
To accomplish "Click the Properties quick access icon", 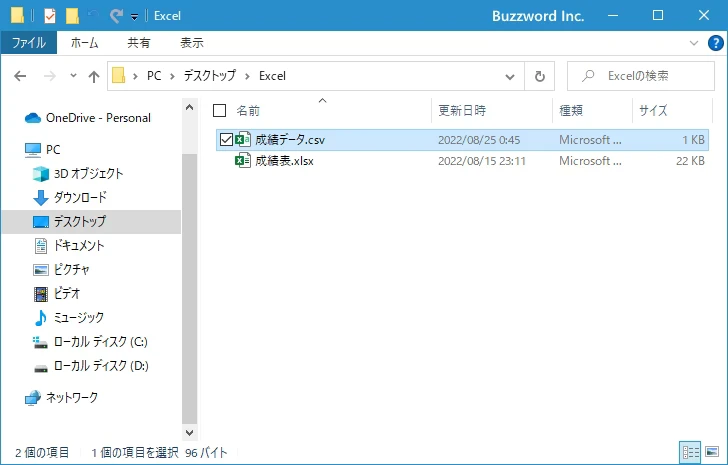I will [x=50, y=16].
